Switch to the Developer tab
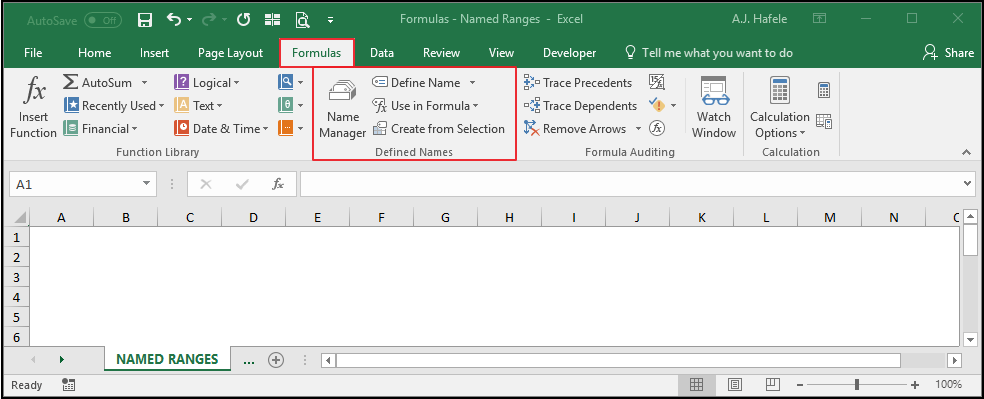The width and height of the screenshot is (984, 399). pyautogui.click(x=569, y=53)
